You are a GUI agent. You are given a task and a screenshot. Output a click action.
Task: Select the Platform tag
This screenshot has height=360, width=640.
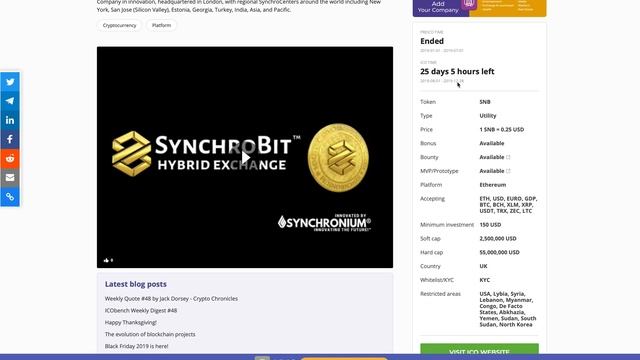(x=161, y=25)
